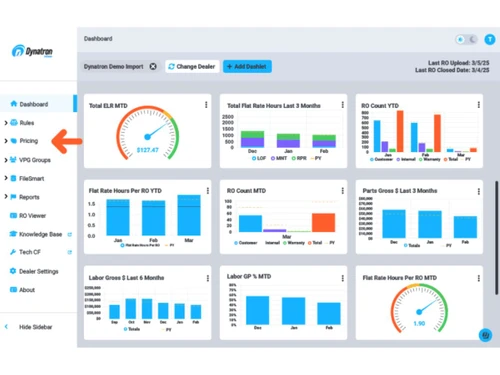Viewport: 500px width, 375px height.
Task: Click the Tech CF wrench icon
Action: point(13,252)
